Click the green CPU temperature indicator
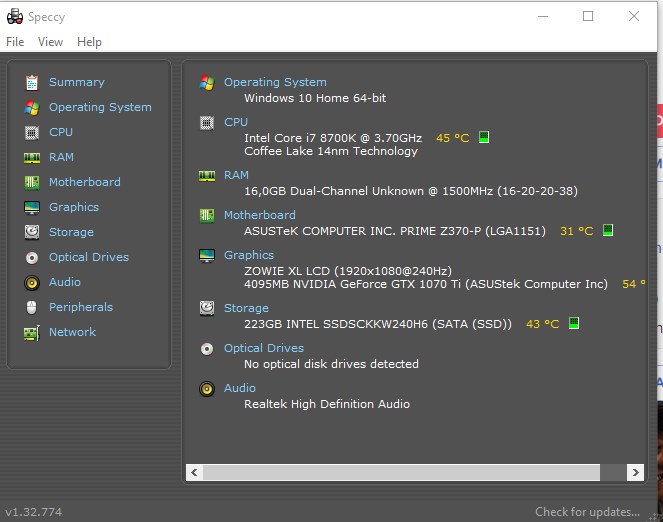 (484, 137)
